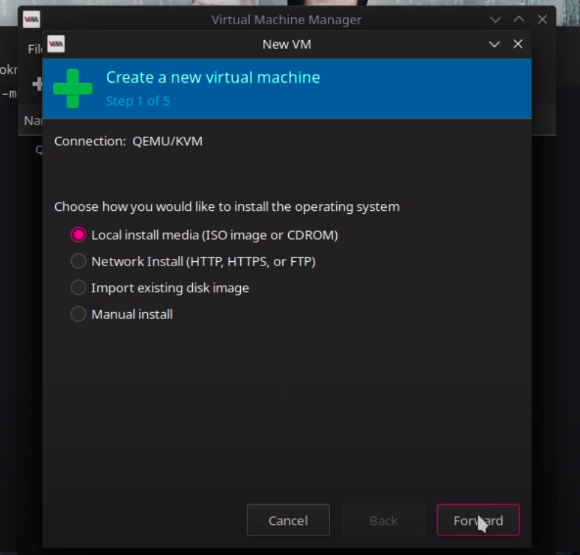Screen dimensions: 580x555
Task: Click the New VM title bar
Action: tap(287, 44)
